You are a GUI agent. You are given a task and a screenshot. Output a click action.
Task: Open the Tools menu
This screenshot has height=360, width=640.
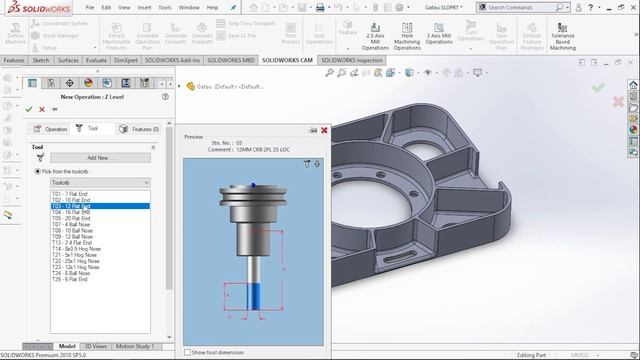[165, 7]
